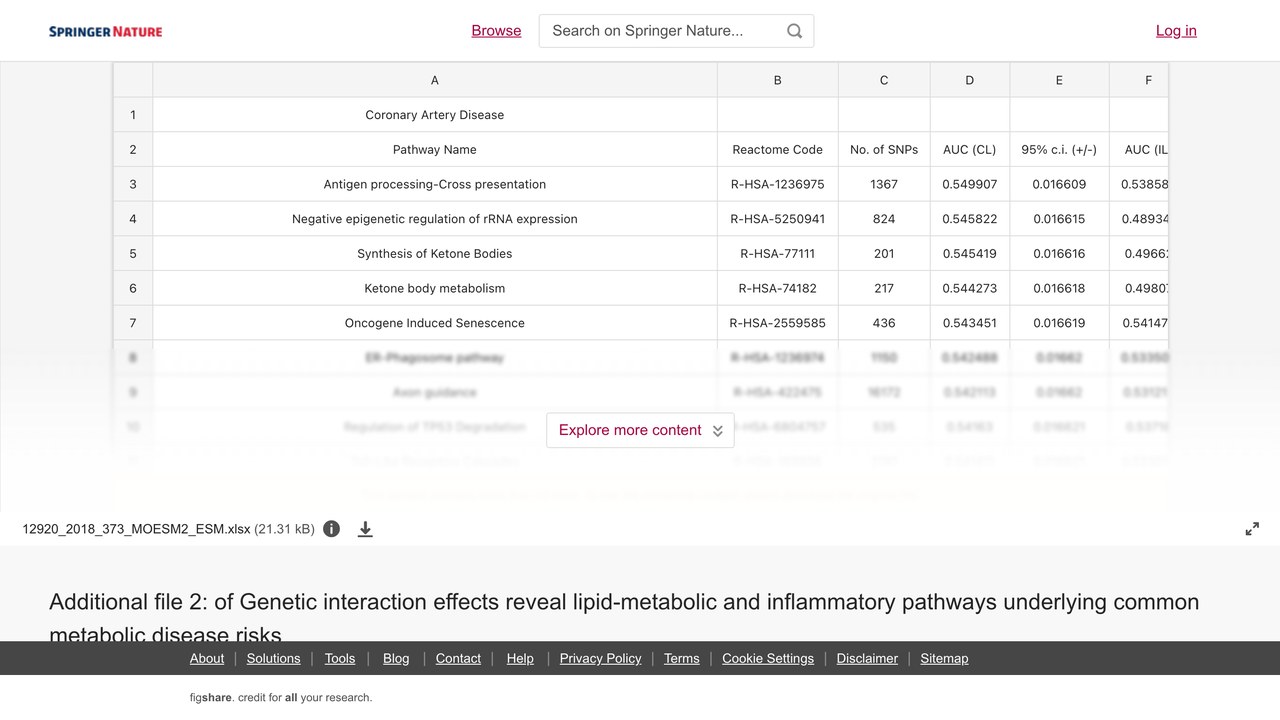
Task: Select row 3 header
Action: tap(132, 184)
